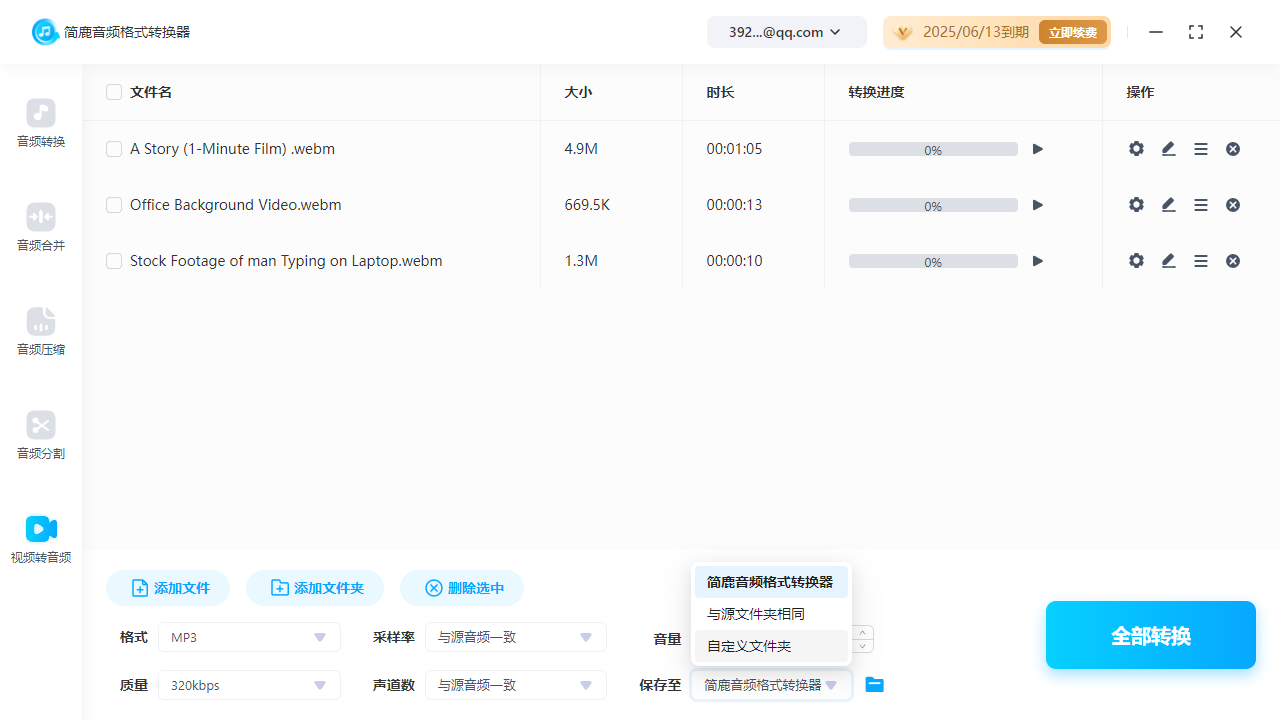Select the 音频分割 tool

(40, 436)
